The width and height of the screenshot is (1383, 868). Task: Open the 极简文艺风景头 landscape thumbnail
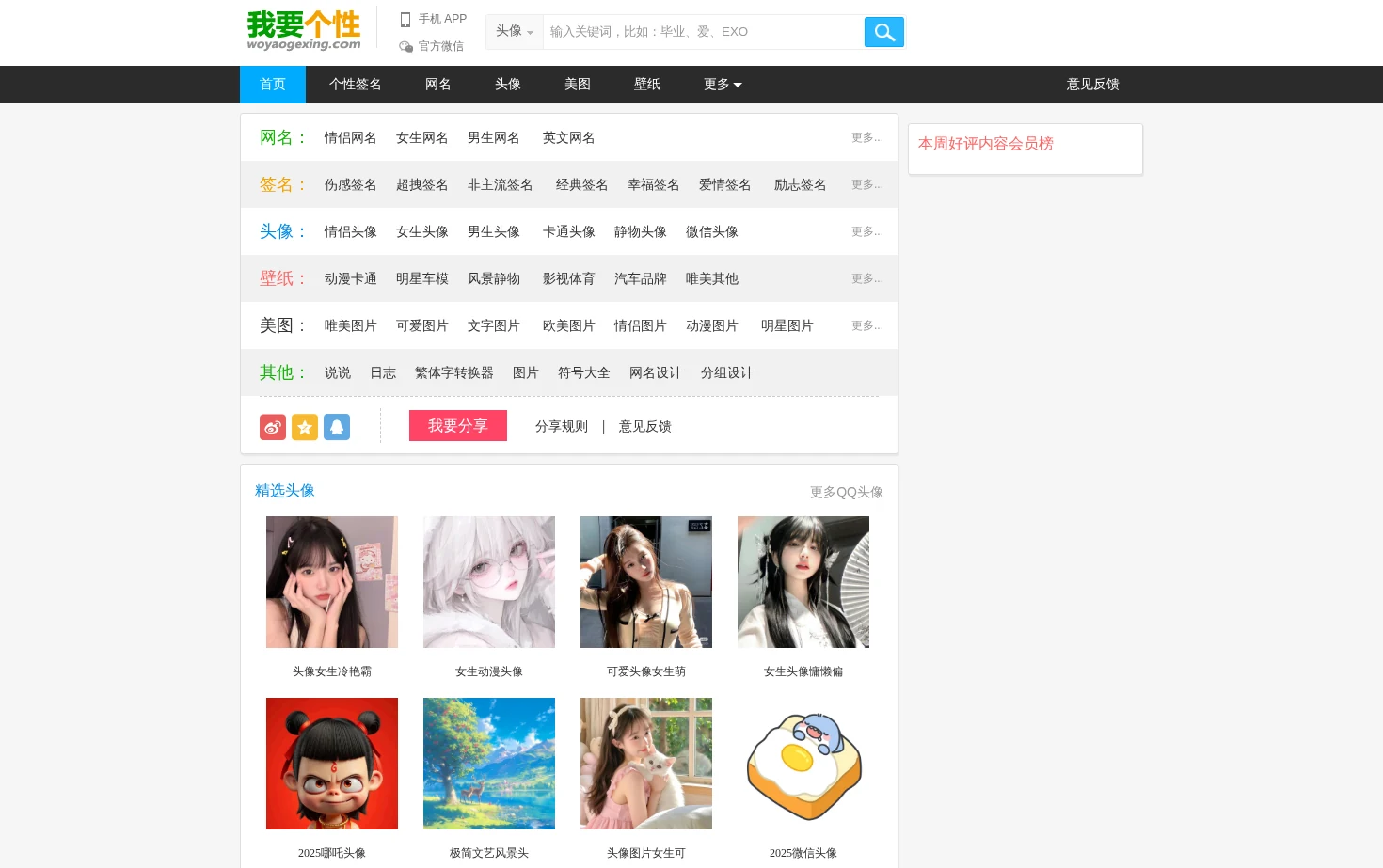[x=489, y=764]
